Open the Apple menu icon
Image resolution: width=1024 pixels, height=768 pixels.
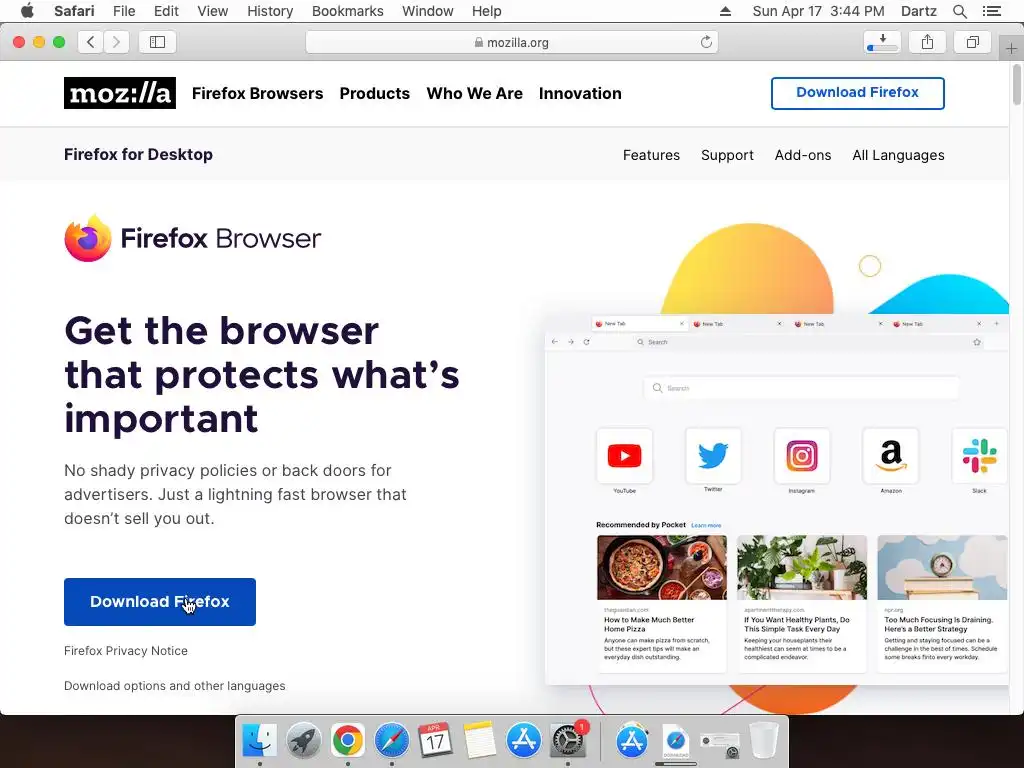pyautogui.click(x=27, y=11)
